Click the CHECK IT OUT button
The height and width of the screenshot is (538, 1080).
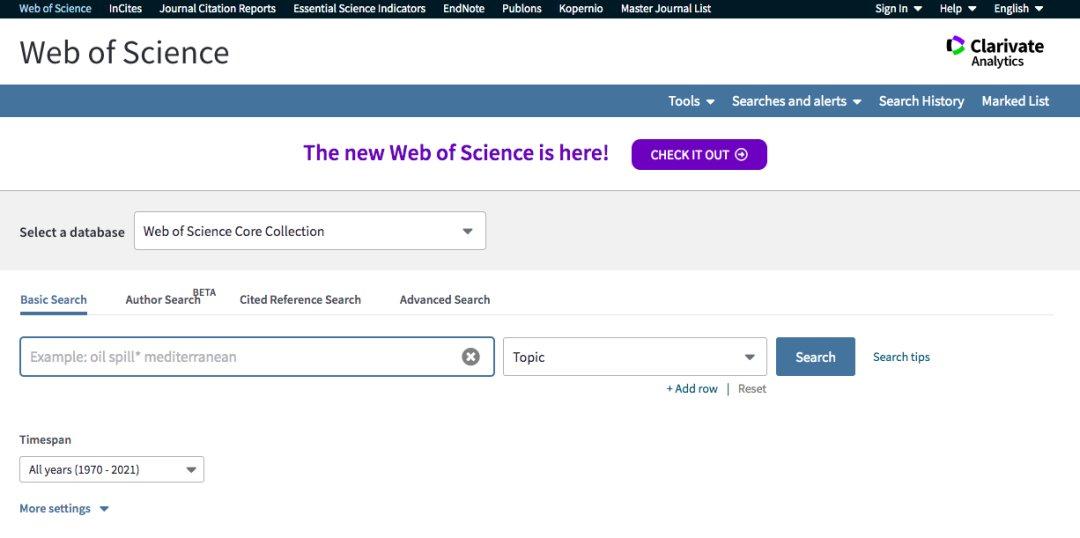[x=699, y=154]
